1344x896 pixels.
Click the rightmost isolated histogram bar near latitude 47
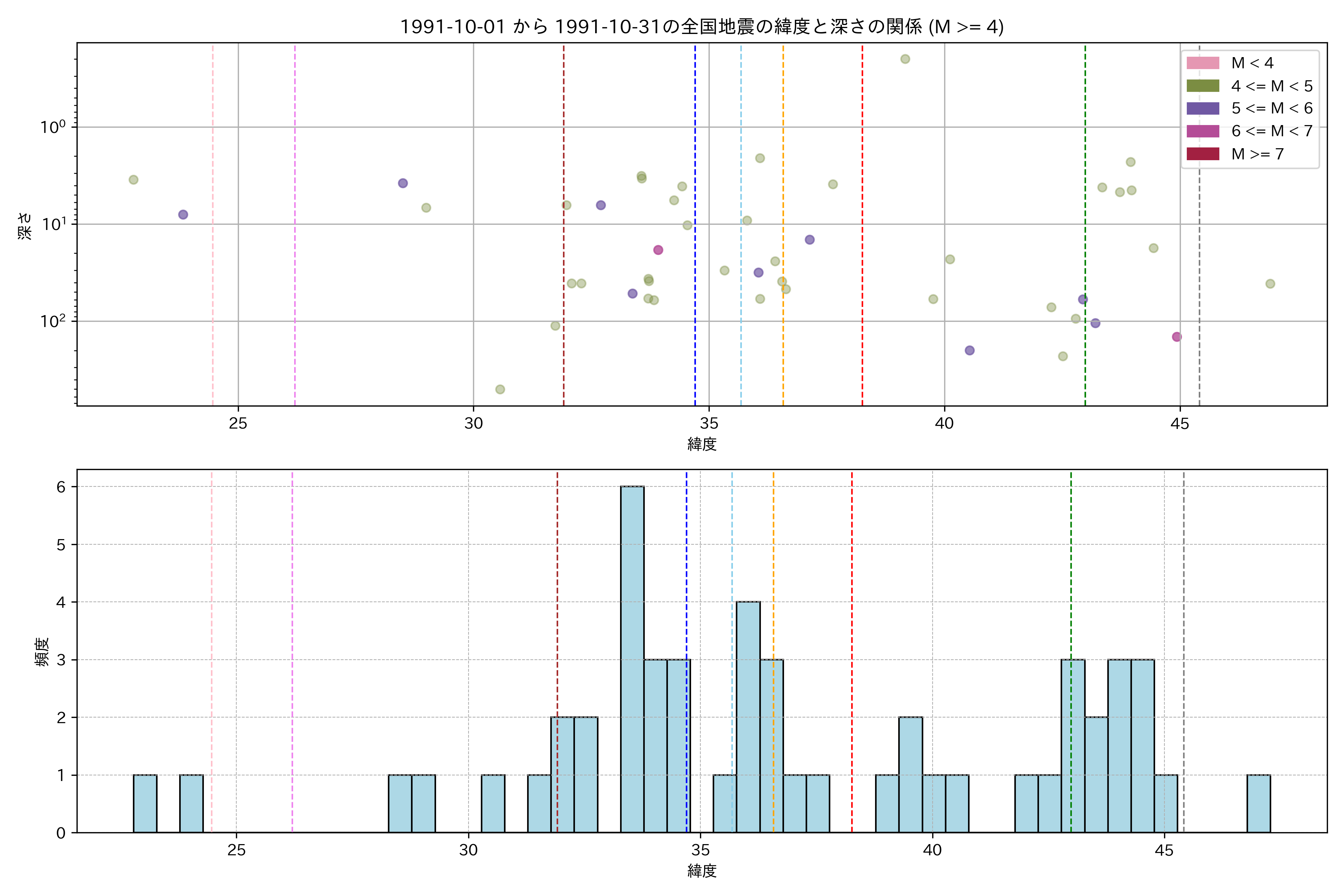(x=1258, y=803)
